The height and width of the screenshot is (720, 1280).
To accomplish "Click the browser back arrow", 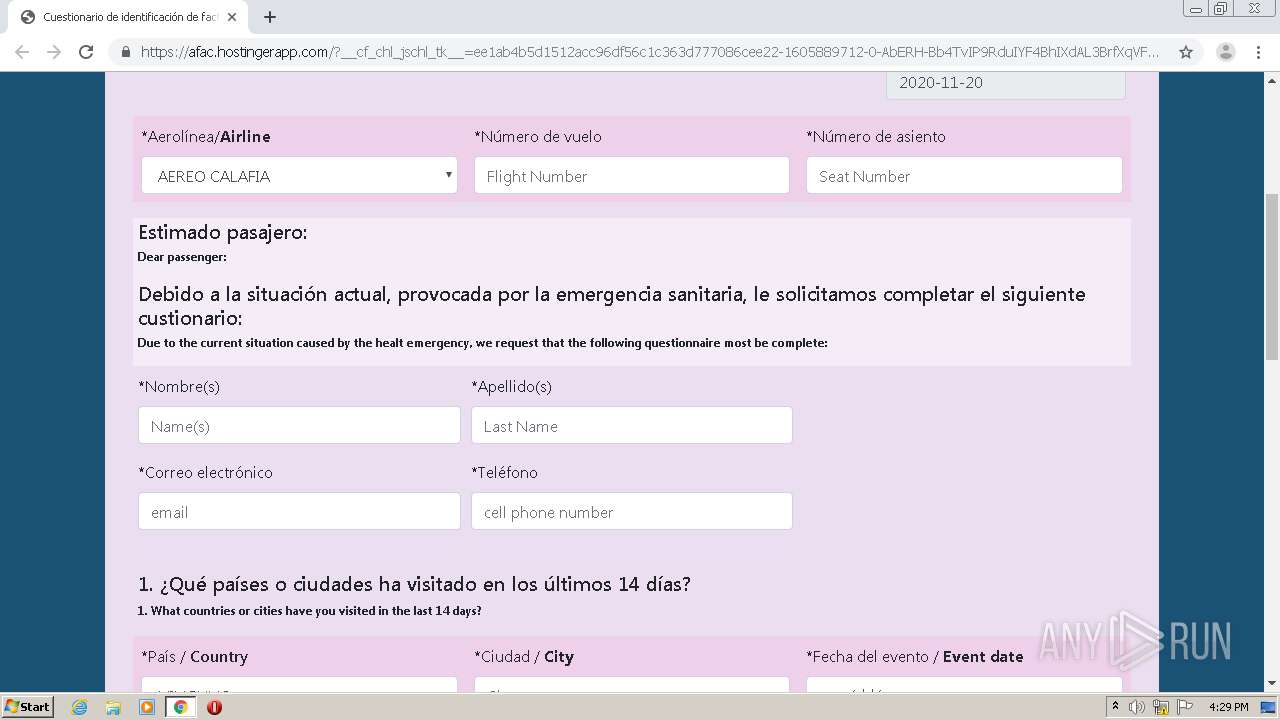I will 22,52.
